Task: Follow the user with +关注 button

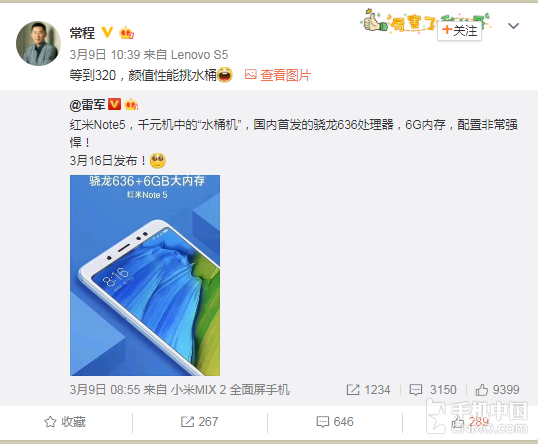Action: pos(459,31)
